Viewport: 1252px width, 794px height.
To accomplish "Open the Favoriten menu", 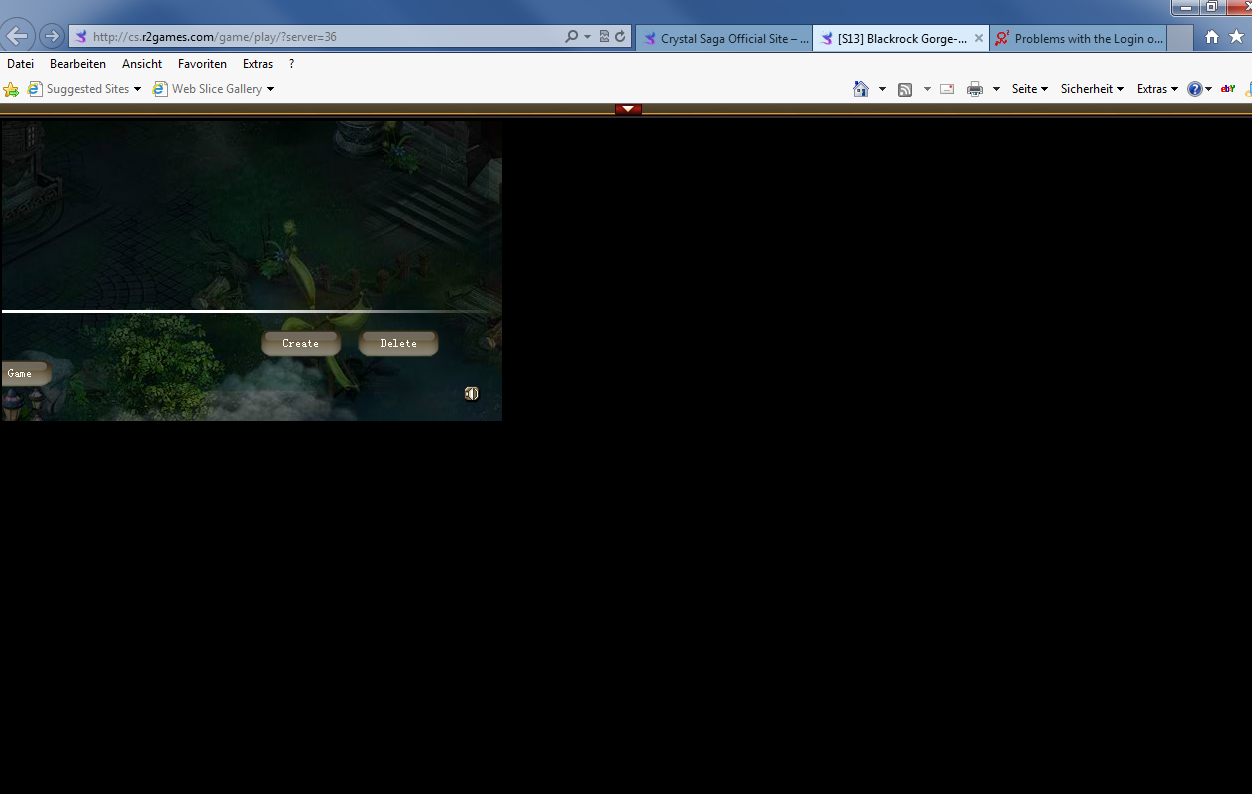I will (202, 64).
